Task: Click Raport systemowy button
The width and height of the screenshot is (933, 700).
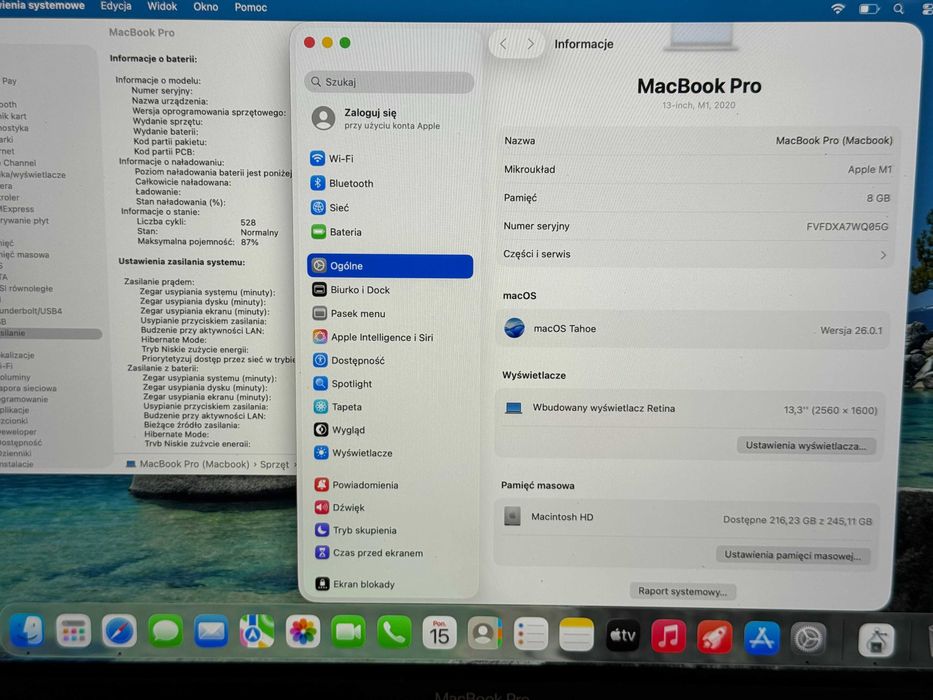Action: pyautogui.click(x=682, y=591)
